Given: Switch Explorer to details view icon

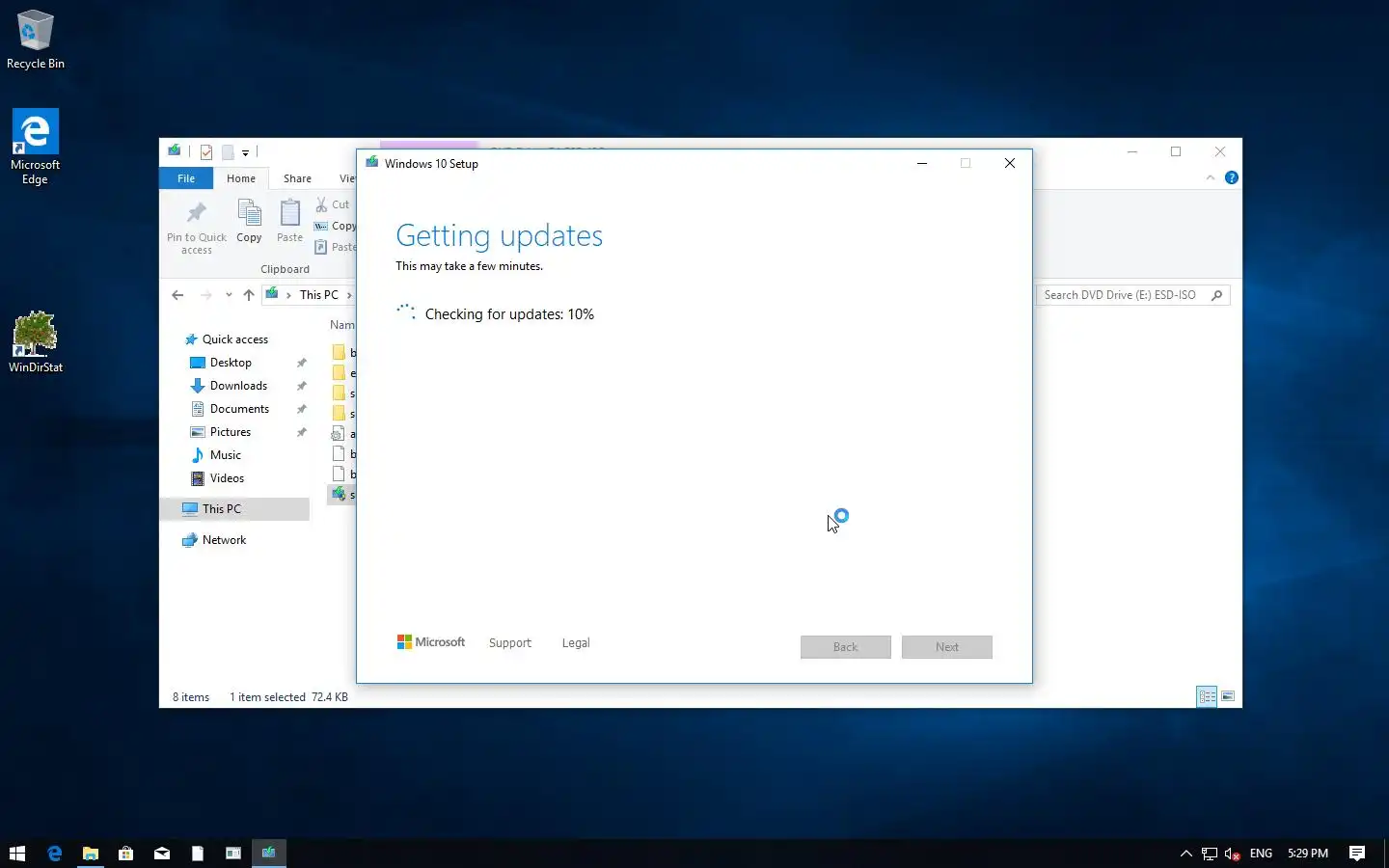Looking at the screenshot, I should click(x=1207, y=696).
